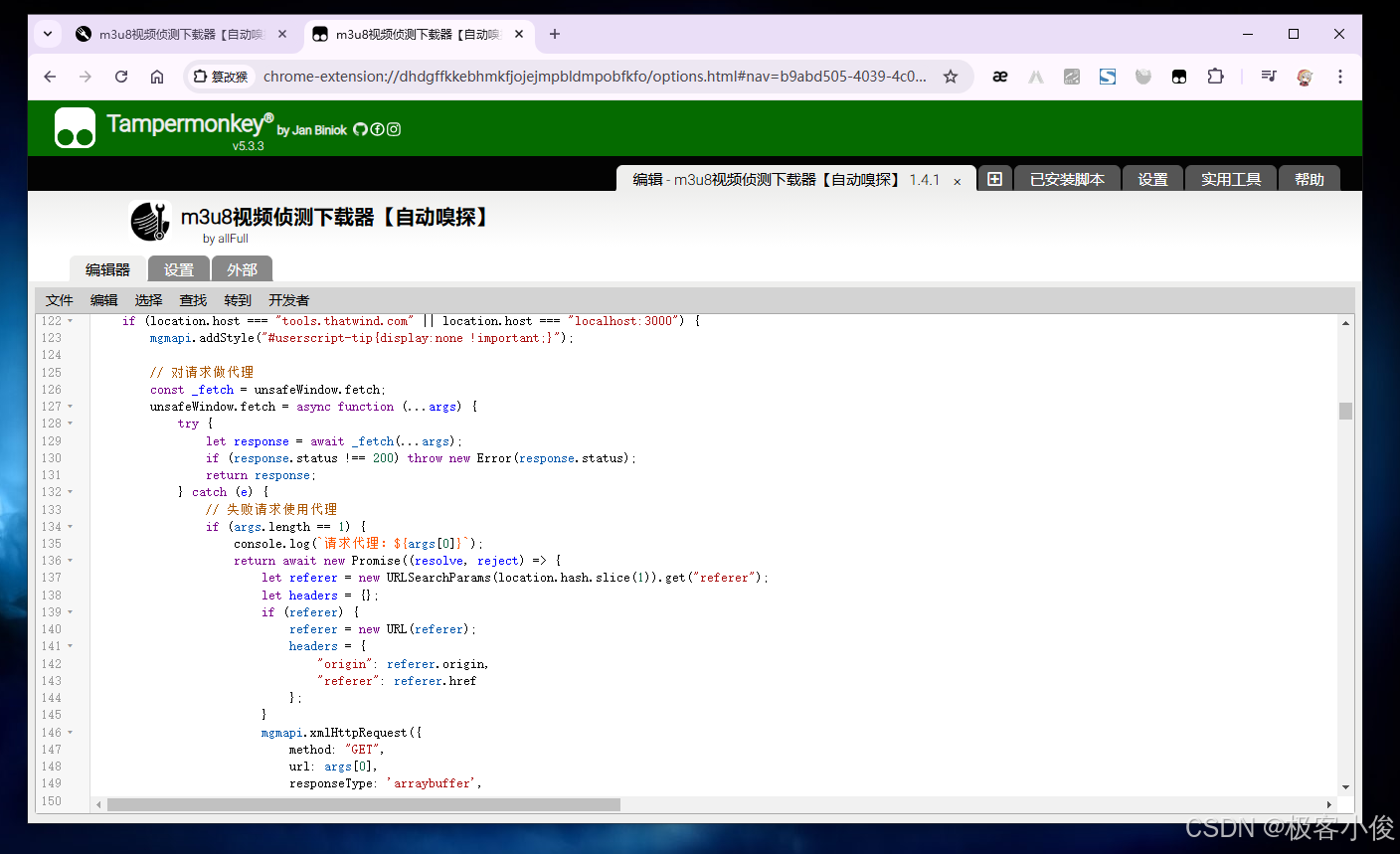Open the Extensions puzzle-piece menu
The width and height of the screenshot is (1400, 854).
pyautogui.click(x=1215, y=77)
